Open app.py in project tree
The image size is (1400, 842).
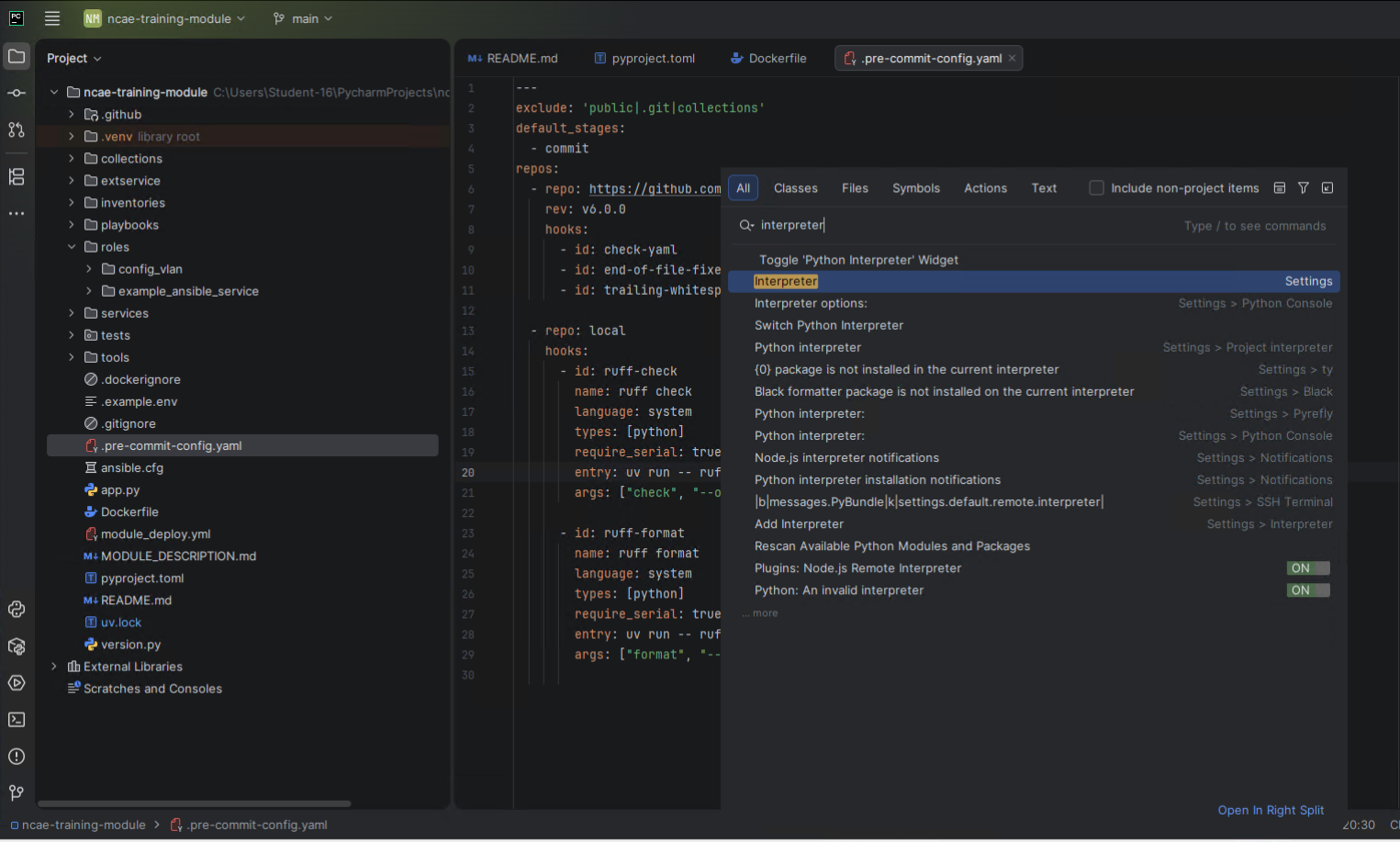pyautogui.click(x=120, y=490)
